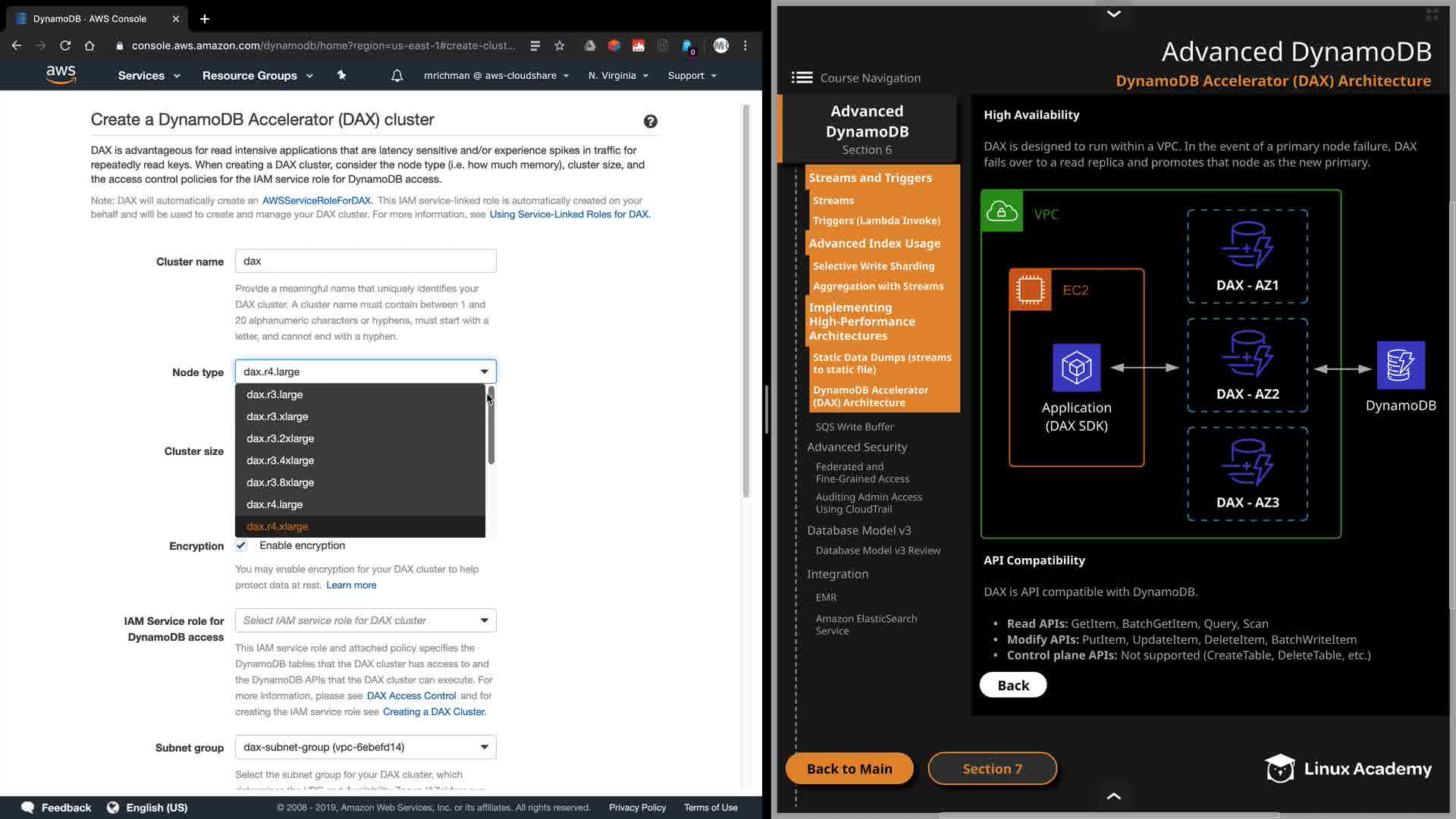Toggle the Enable encryption checkbox
1456x819 pixels.
[x=241, y=545]
